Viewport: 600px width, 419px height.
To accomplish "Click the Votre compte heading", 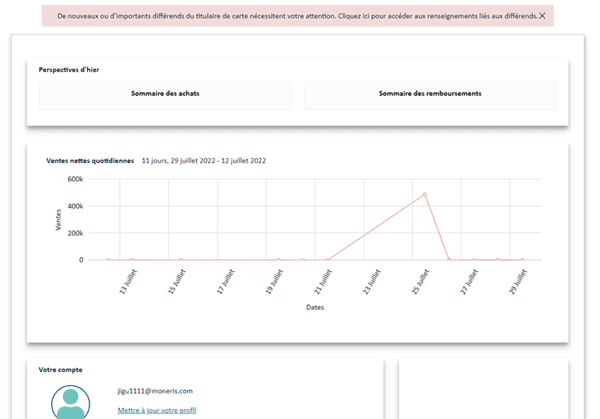I will tap(60, 370).
